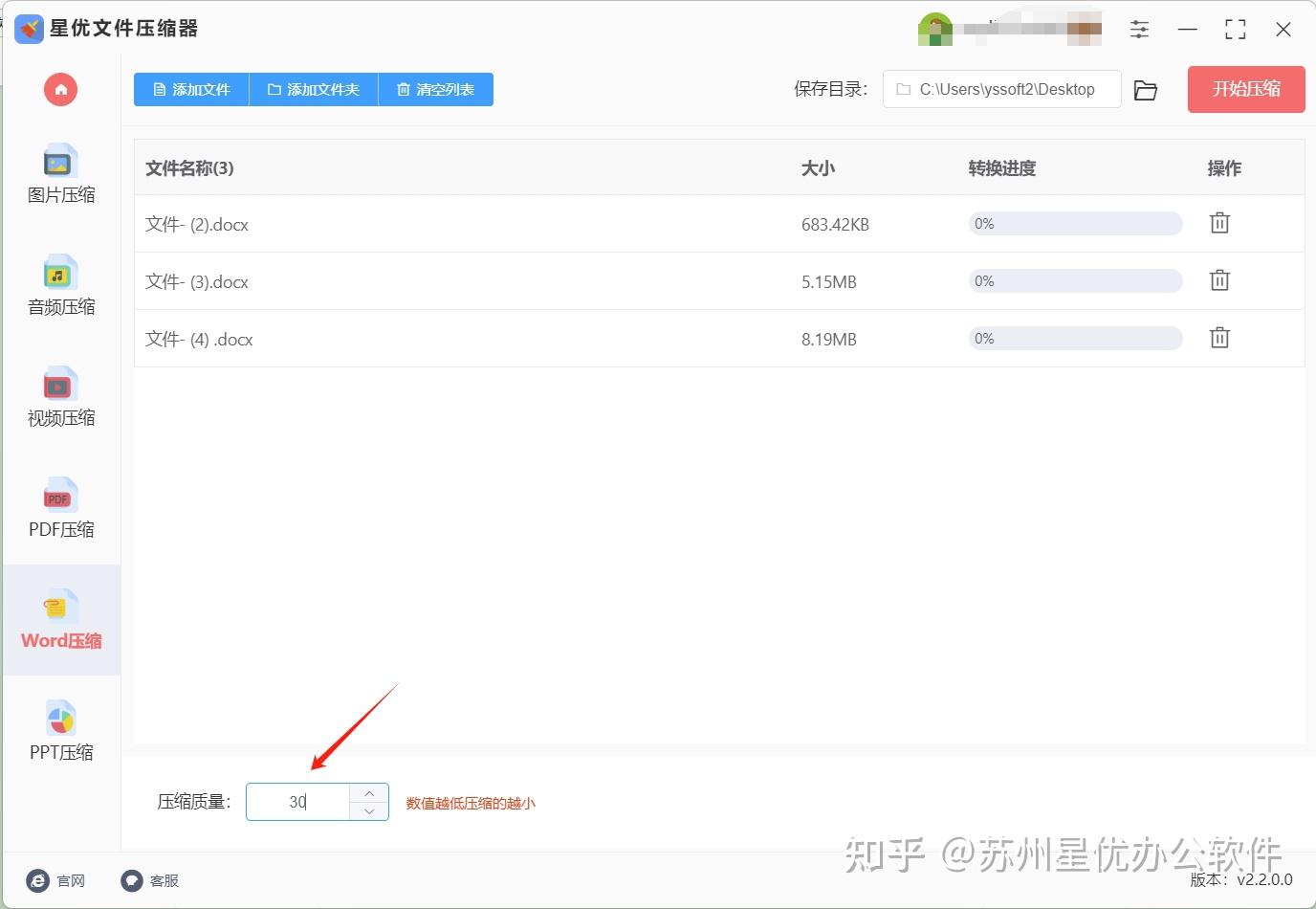Screen dimensions: 1316x909
Task: Delete 文件- (3).docx with trash icon
Action: 1219,280
